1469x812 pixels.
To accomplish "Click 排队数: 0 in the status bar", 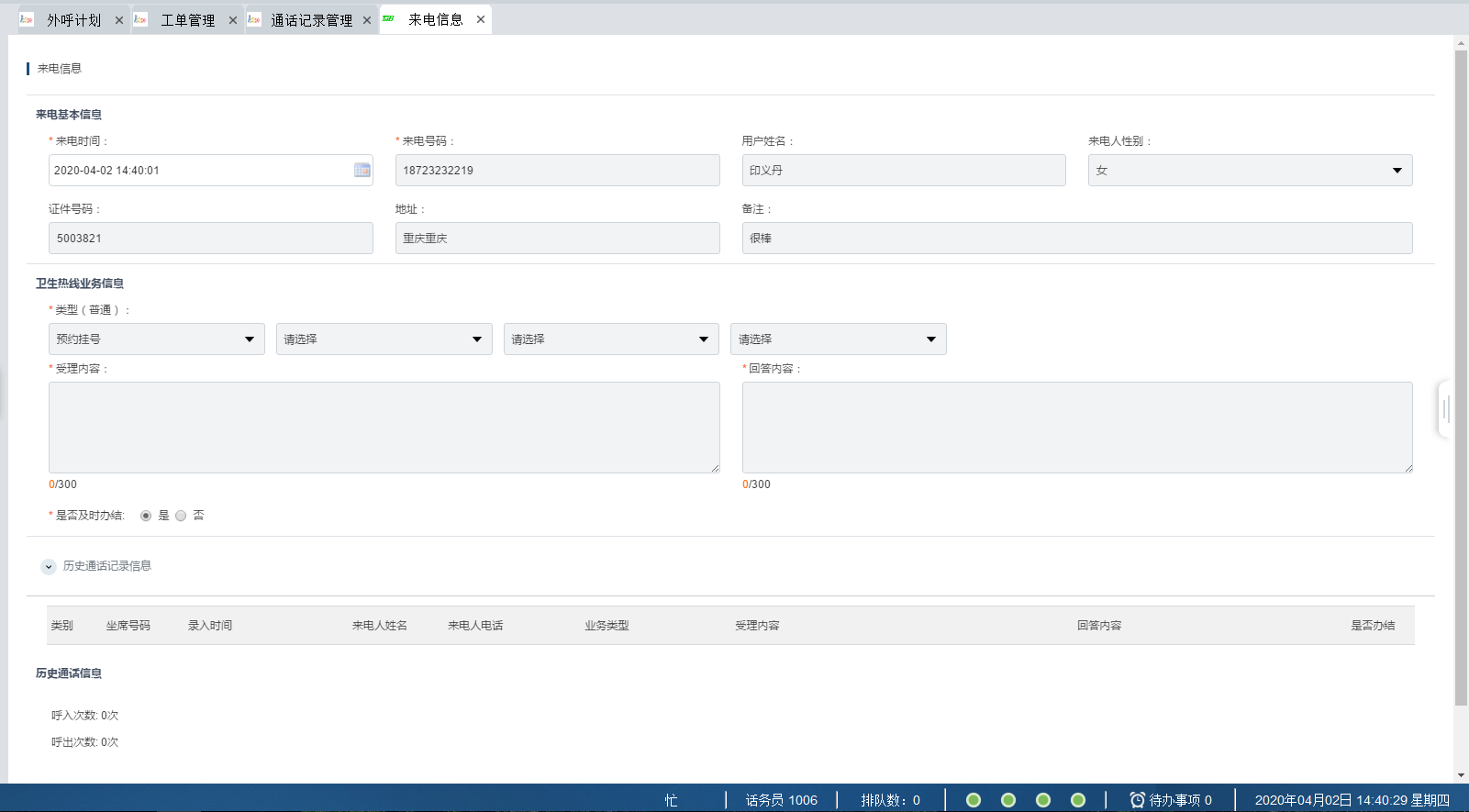I will (890, 800).
